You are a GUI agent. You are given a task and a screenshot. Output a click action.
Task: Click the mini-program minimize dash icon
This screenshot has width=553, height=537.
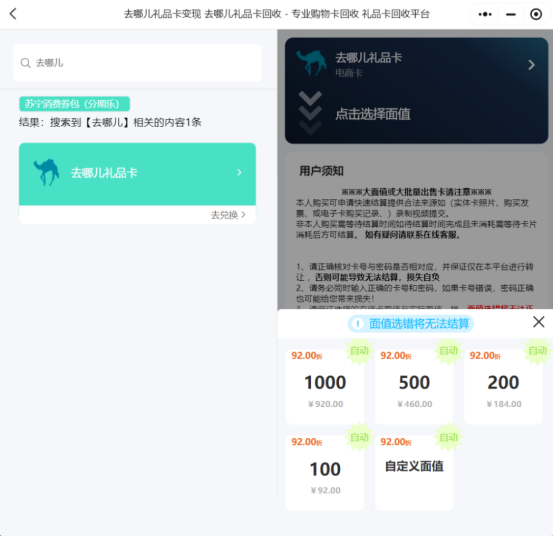click(x=511, y=14)
